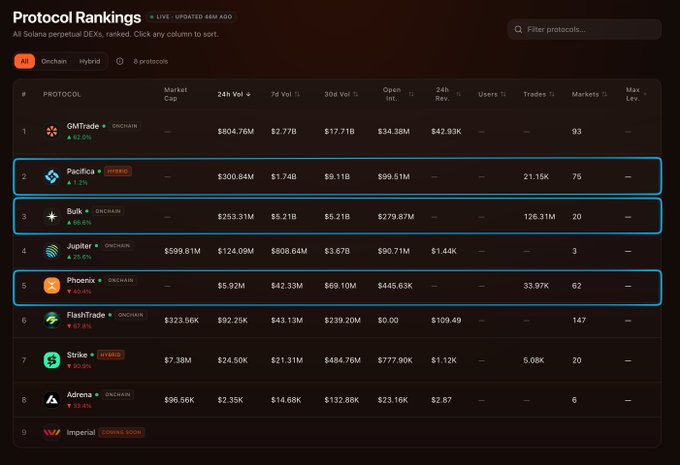Click the Pacifica protocol logo icon
Screen dimensions: 680x465
point(52,176)
